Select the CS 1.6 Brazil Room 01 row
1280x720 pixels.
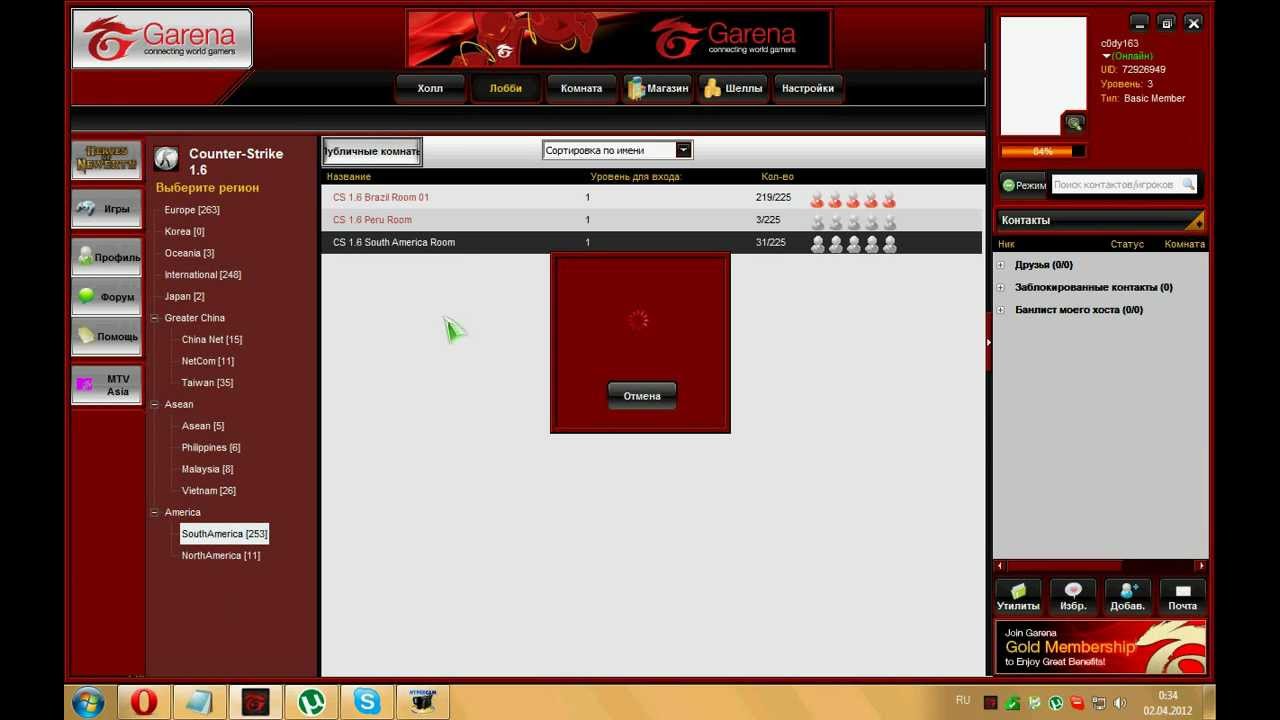pos(651,198)
